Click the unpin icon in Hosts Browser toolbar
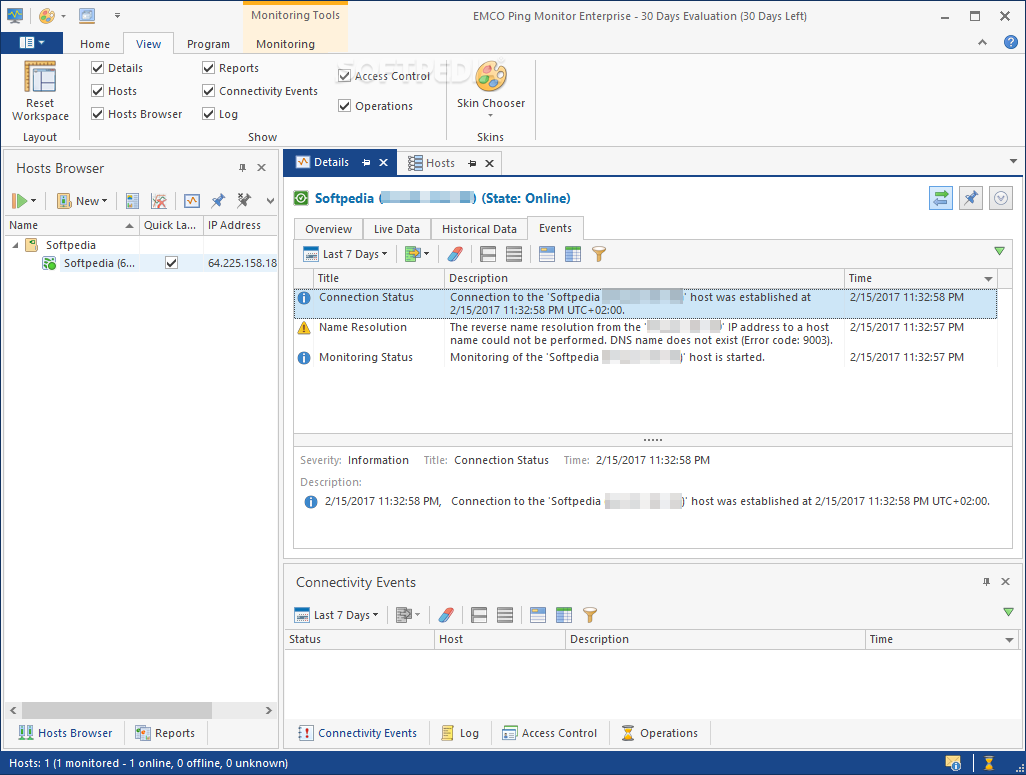 click(244, 201)
